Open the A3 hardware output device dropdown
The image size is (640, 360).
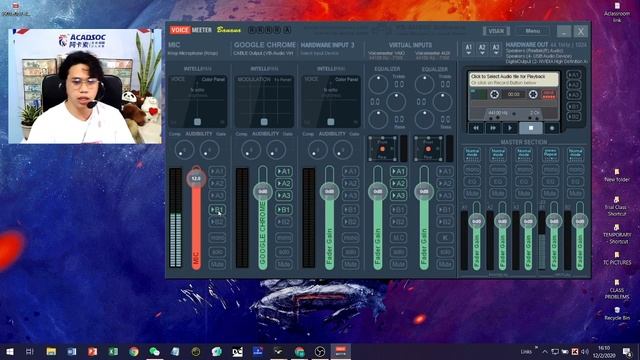[x=496, y=49]
